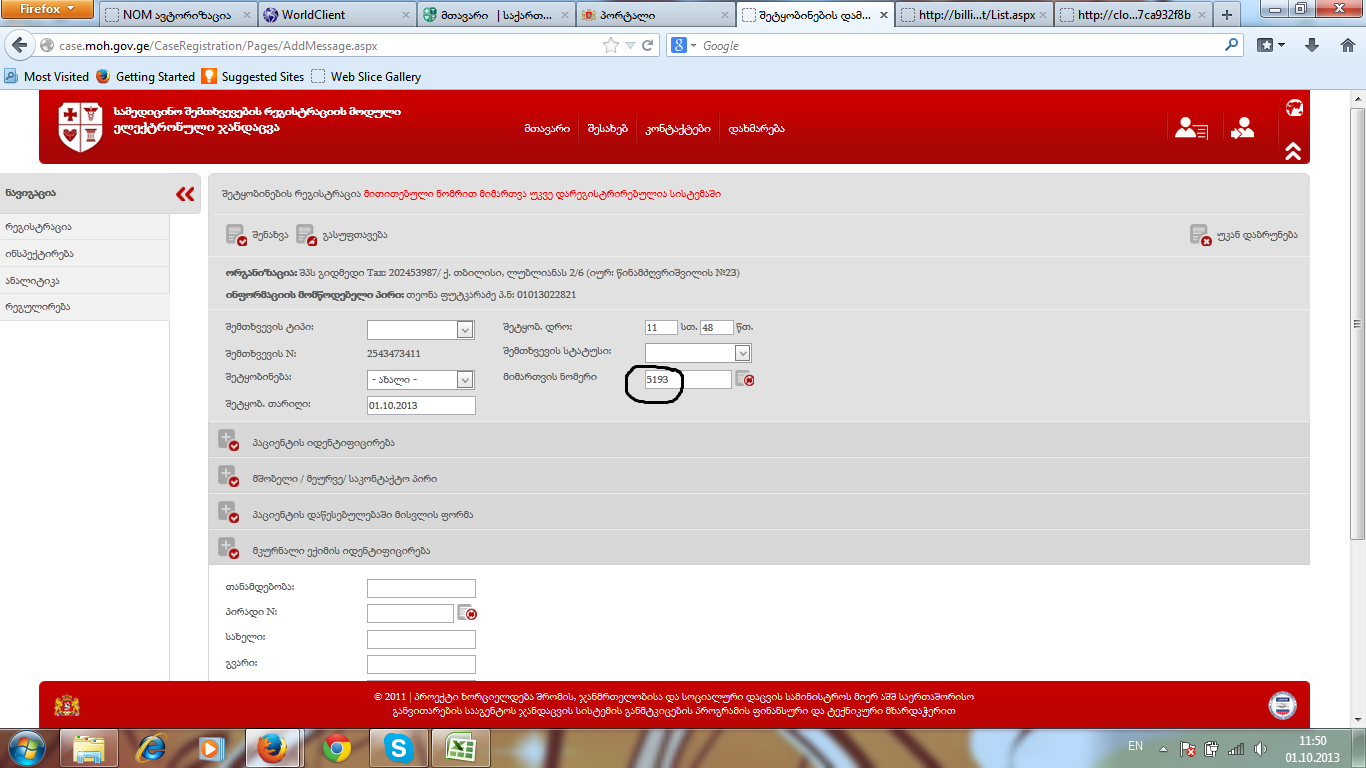Expand the patient identification (პაციენტის იდენტიფიცირება) section

pyautogui.click(x=228, y=442)
